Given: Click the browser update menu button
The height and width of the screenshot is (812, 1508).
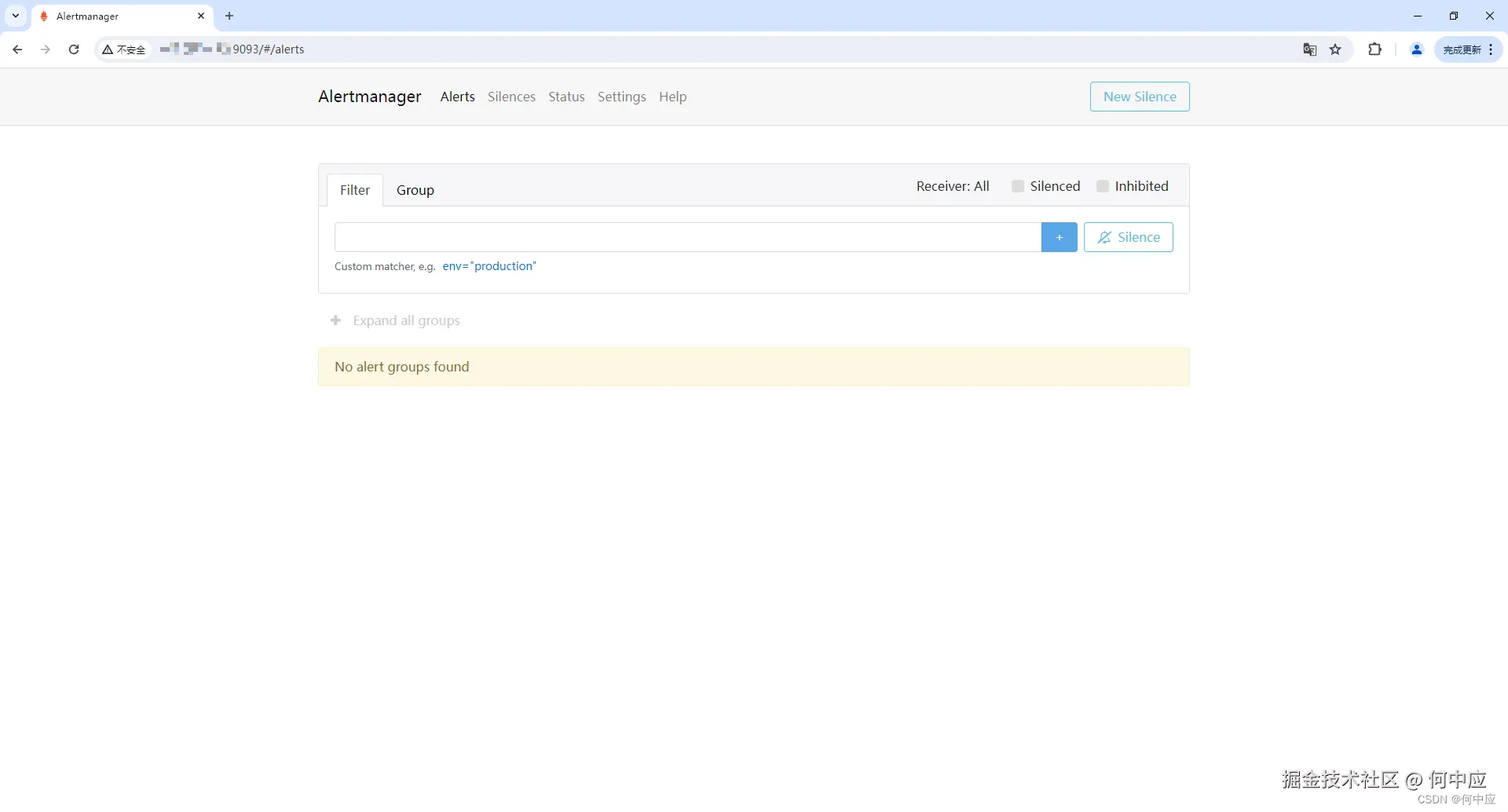Looking at the screenshot, I should point(1469,49).
